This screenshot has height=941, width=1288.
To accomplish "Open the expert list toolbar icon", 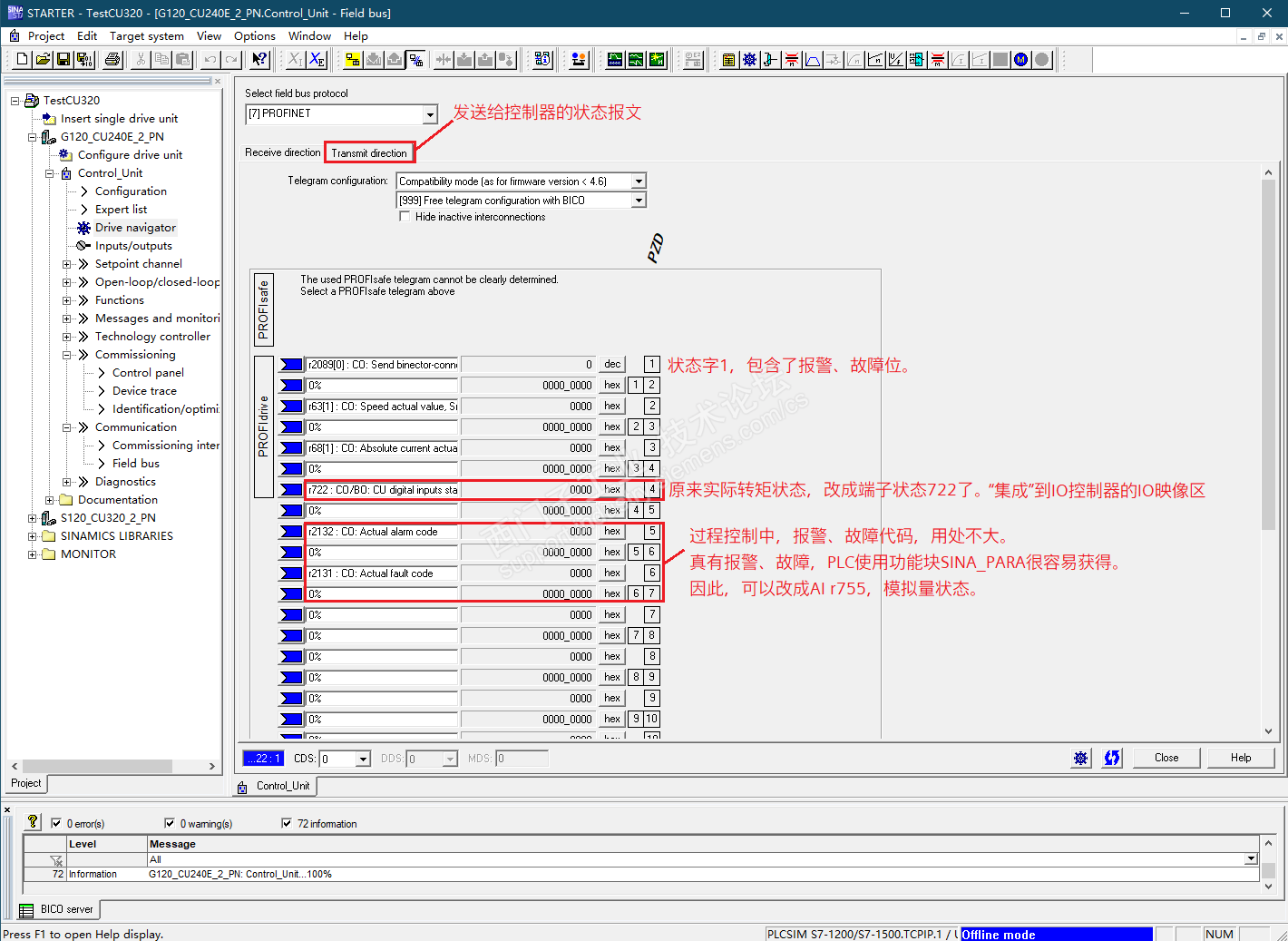I will 728,60.
